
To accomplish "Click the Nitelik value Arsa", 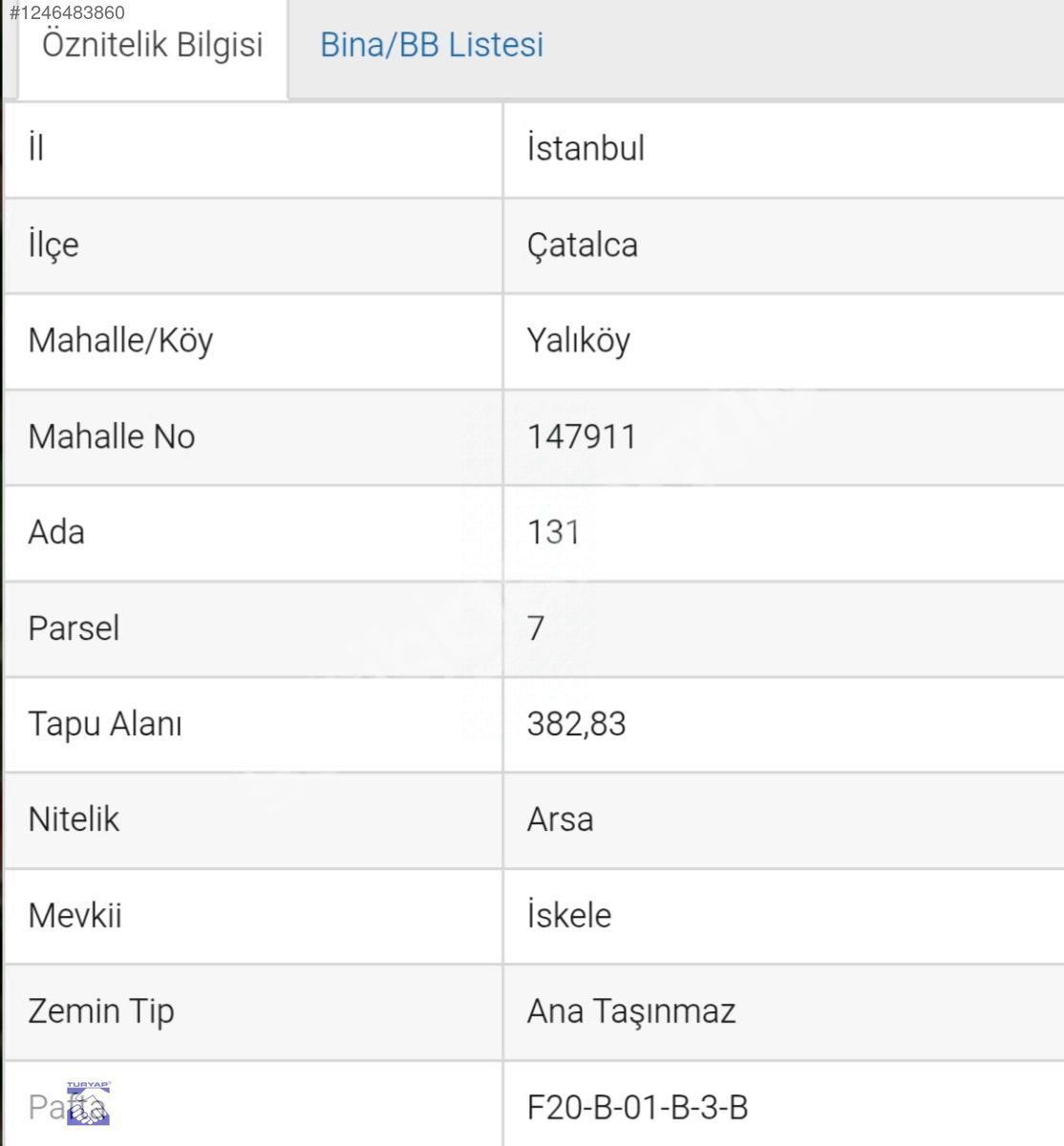I will 560,819.
